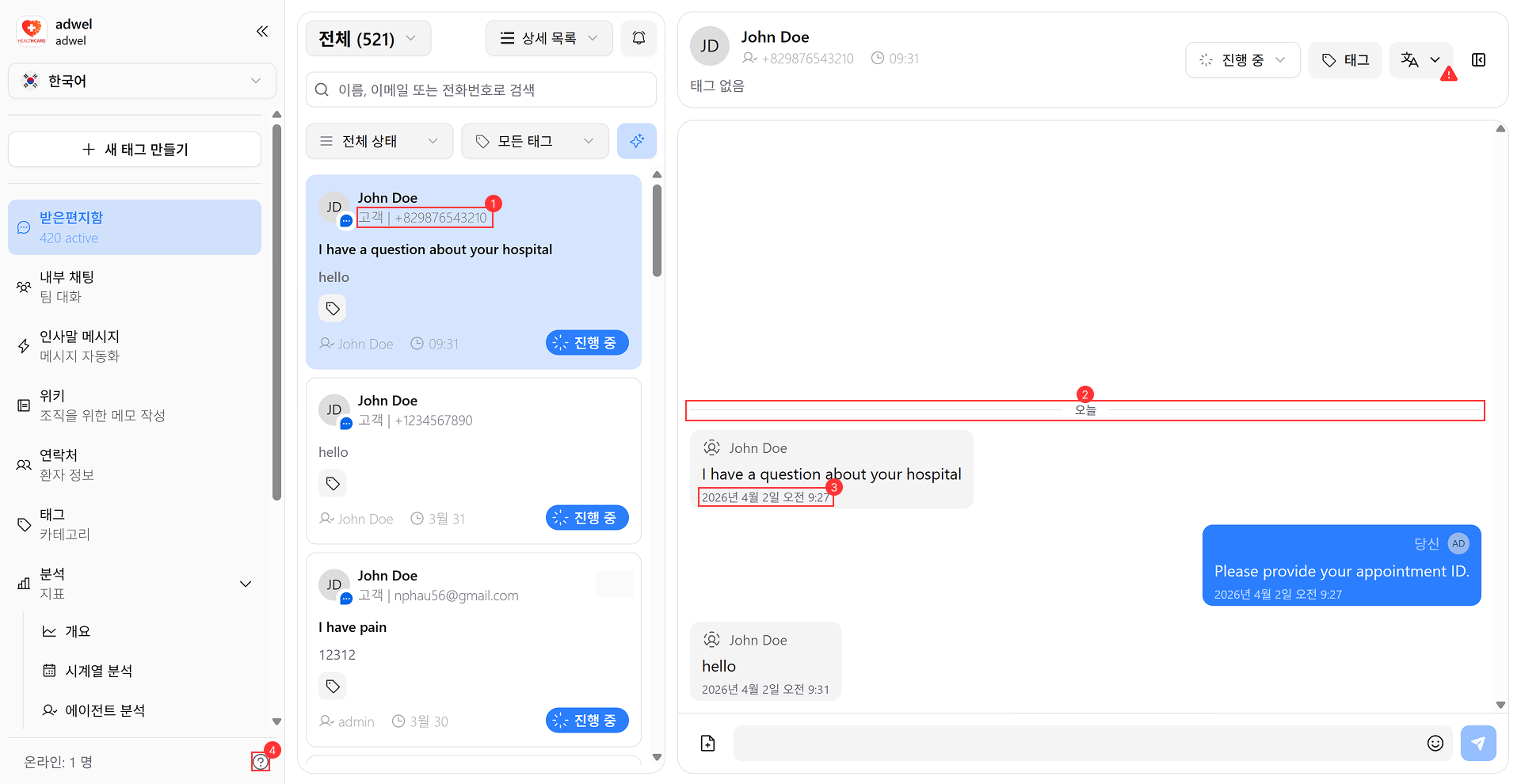The image size is (1521, 784).
Task: Open the 전체 (521) conversation filter dropdown
Action: (x=368, y=39)
